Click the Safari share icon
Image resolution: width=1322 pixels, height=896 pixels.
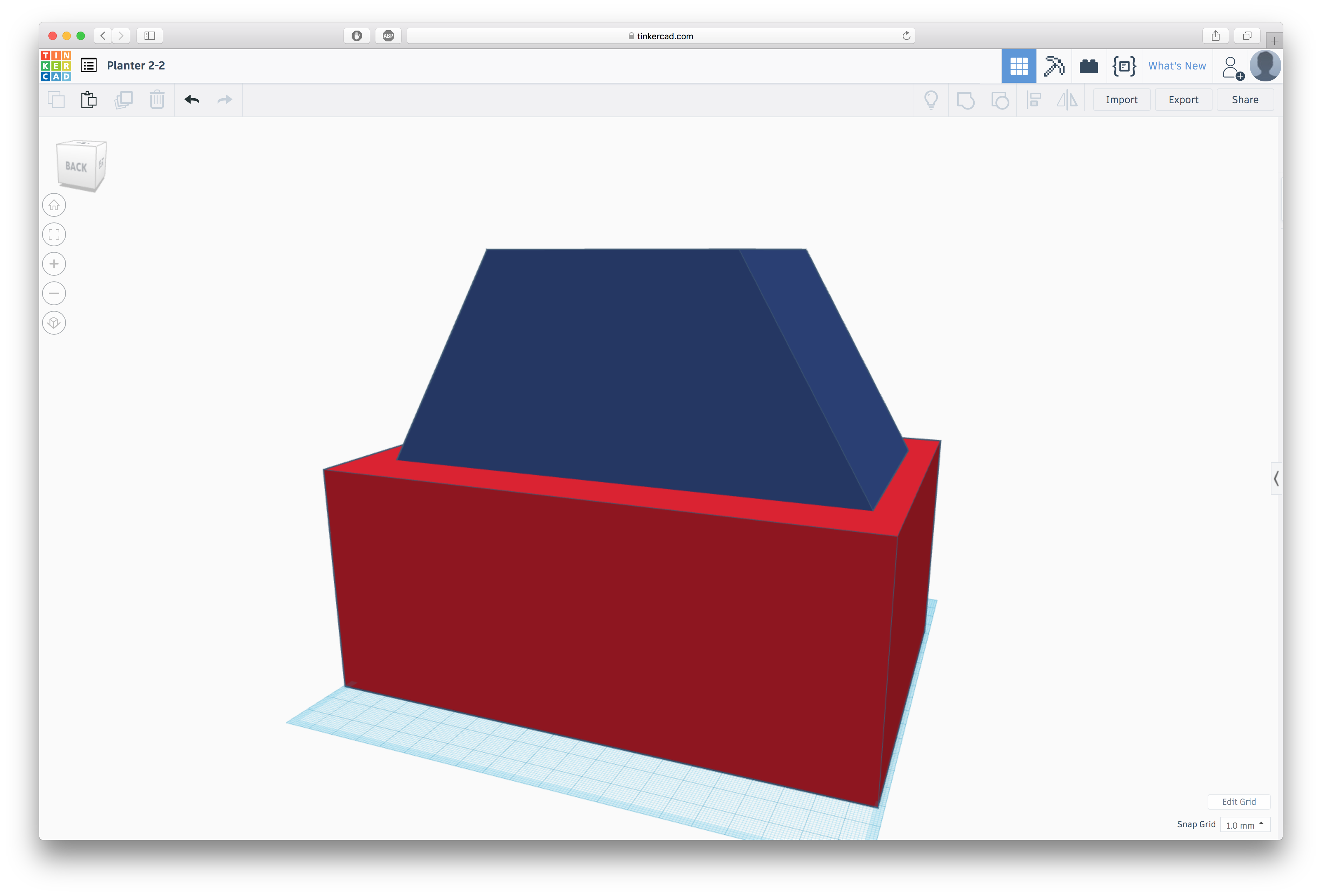point(1215,36)
